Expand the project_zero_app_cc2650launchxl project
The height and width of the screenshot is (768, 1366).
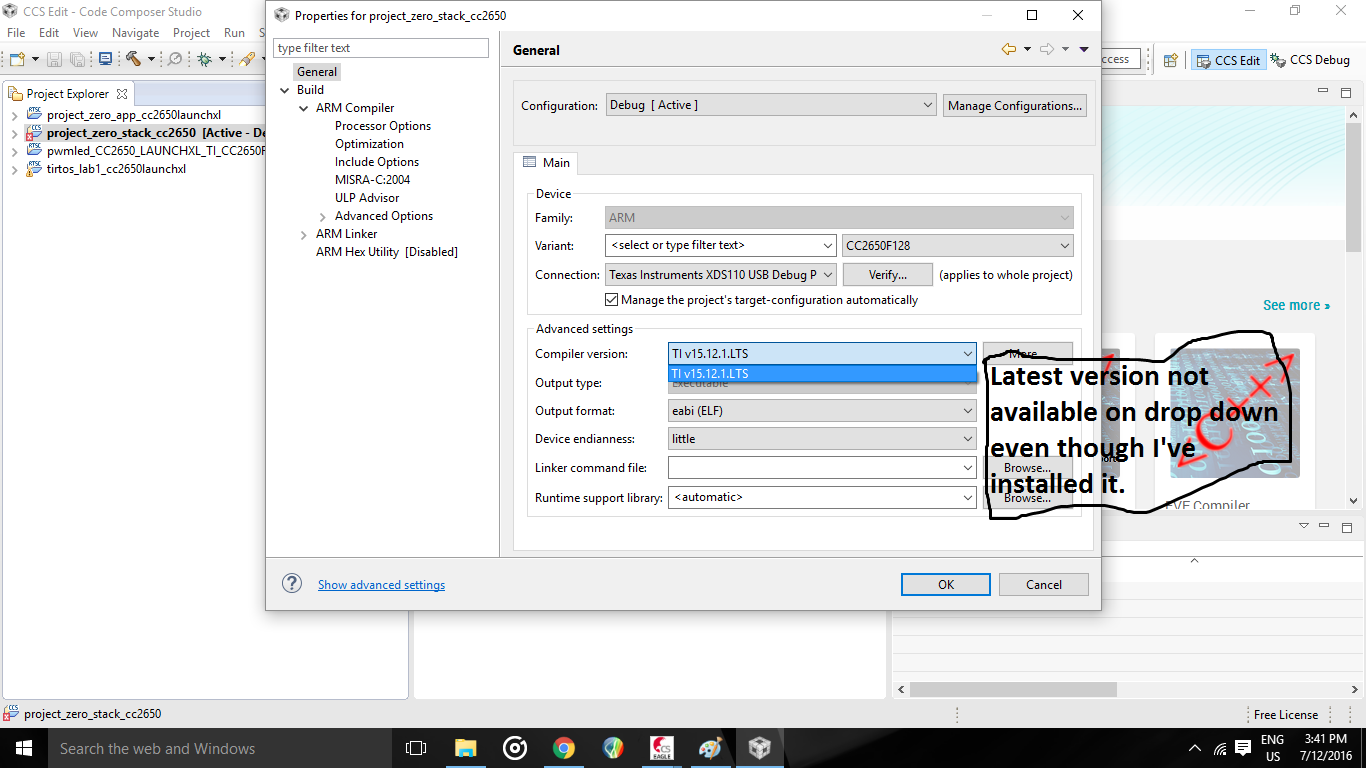14,115
